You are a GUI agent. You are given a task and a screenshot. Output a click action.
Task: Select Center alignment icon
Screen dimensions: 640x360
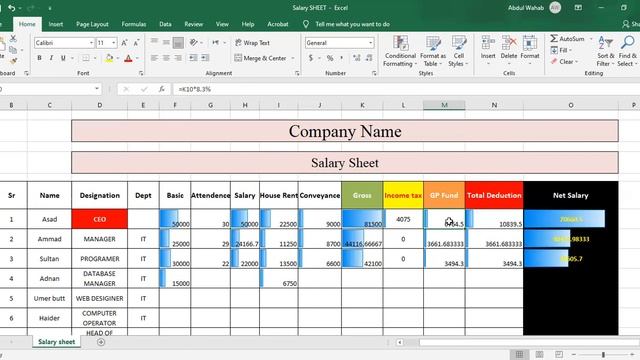166,58
